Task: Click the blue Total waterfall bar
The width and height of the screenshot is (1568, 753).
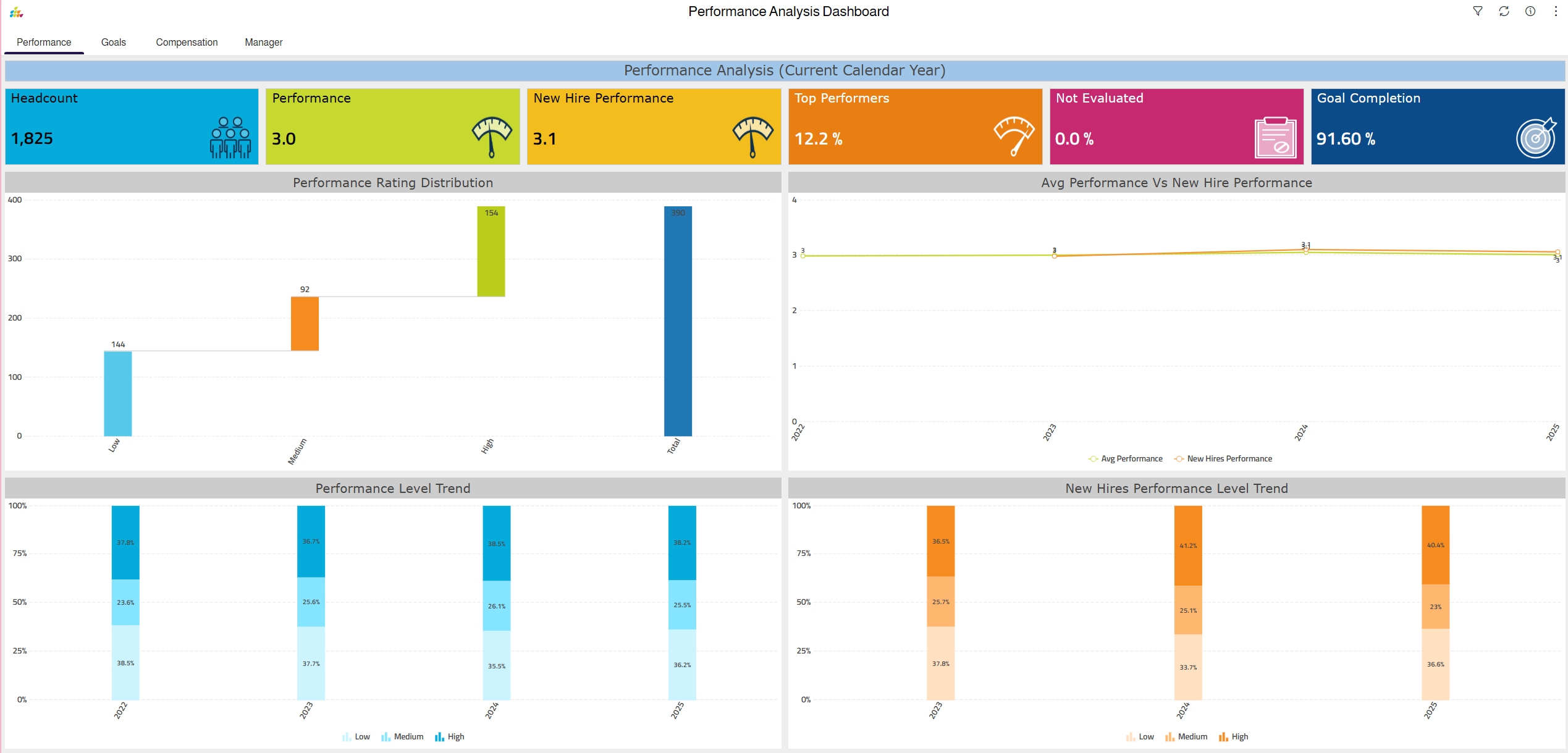Action: (x=678, y=321)
